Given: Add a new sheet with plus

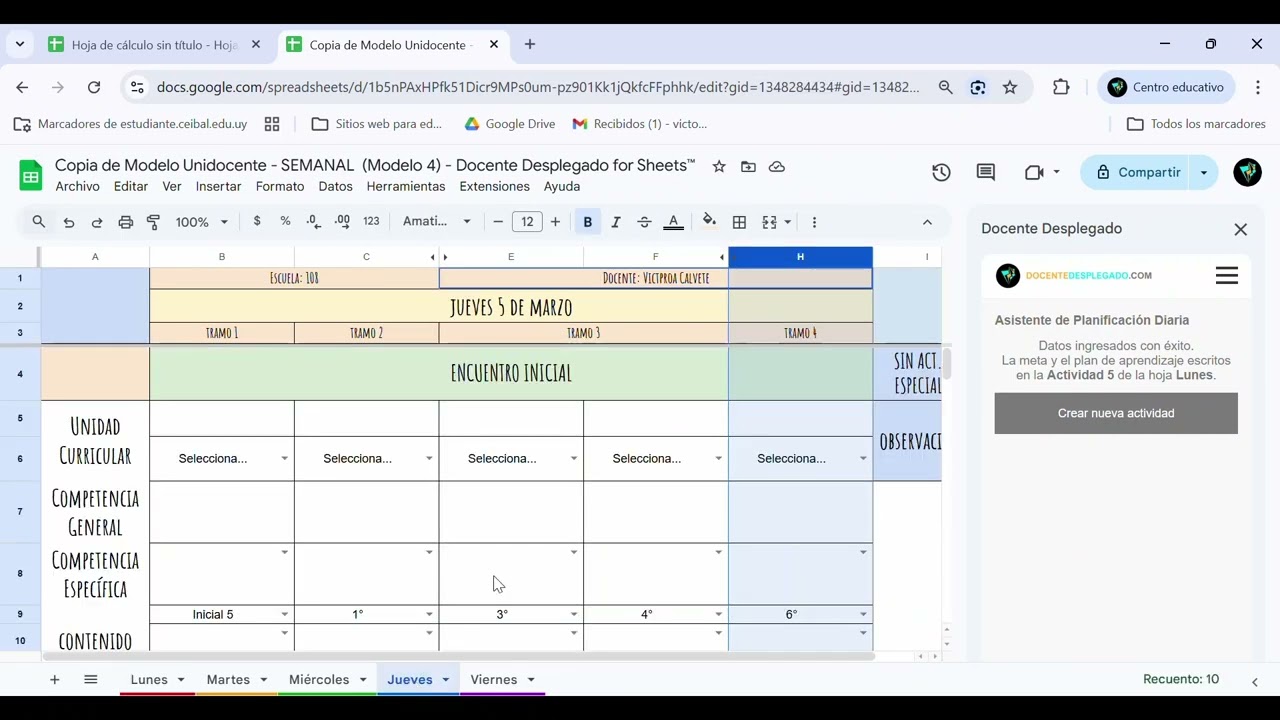Looking at the screenshot, I should 55,680.
